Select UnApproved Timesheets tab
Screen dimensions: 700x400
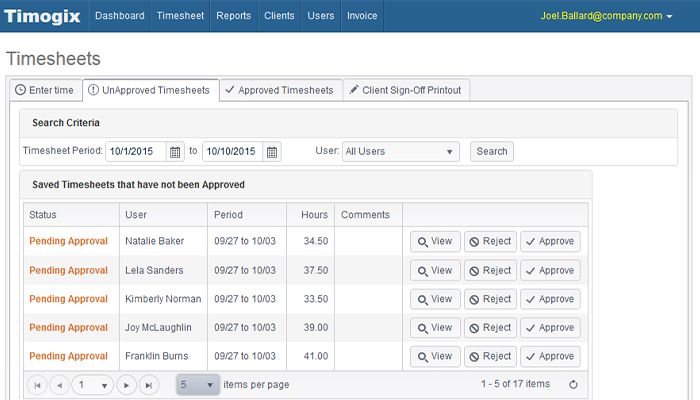pyautogui.click(x=150, y=90)
